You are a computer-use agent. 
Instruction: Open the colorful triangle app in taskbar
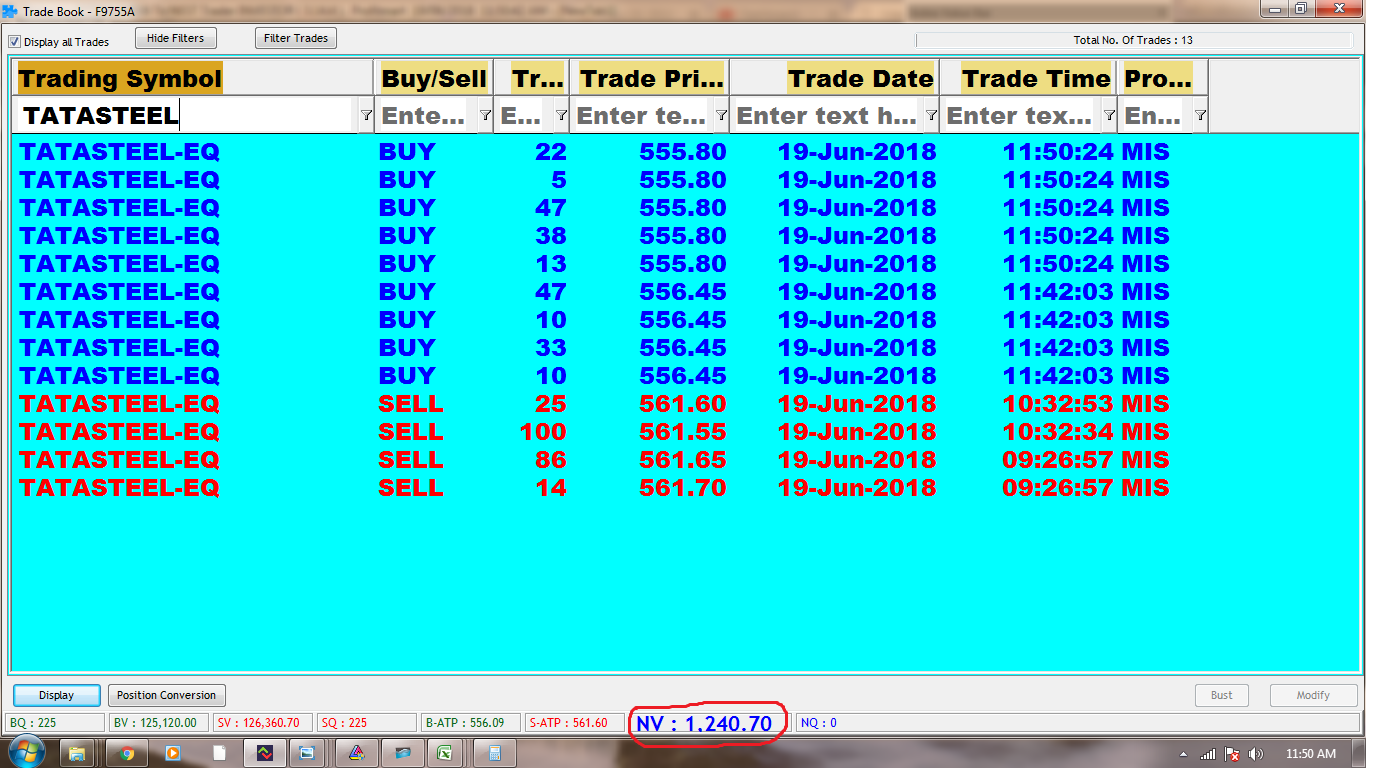(356, 753)
